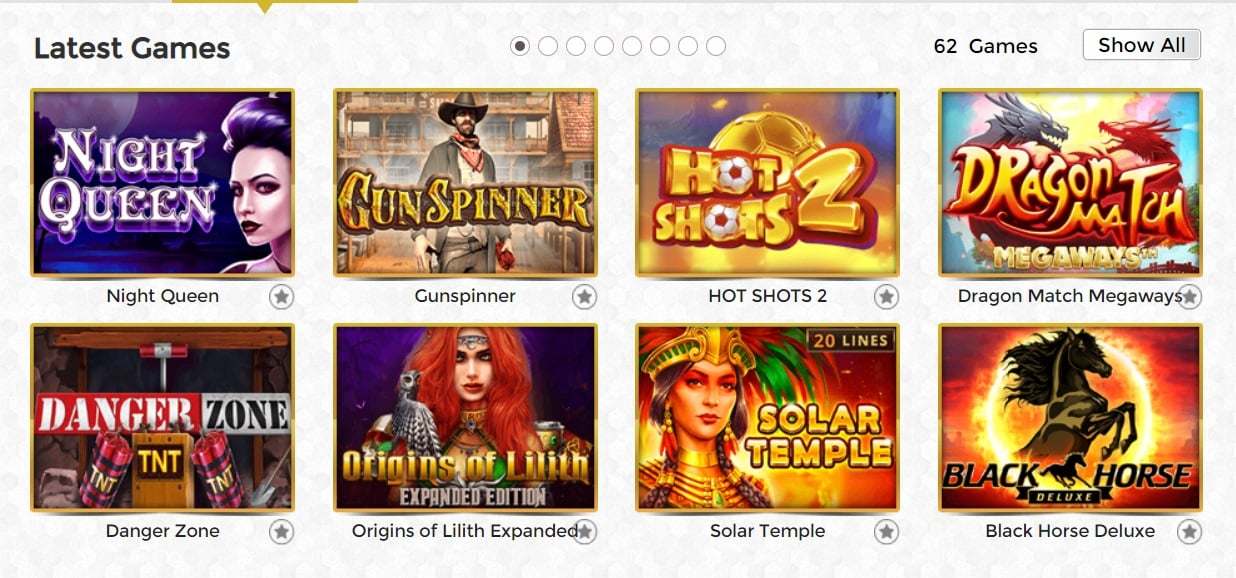Favorite the Night Queen game star icon
The height and width of the screenshot is (578, 1236).
(282, 296)
